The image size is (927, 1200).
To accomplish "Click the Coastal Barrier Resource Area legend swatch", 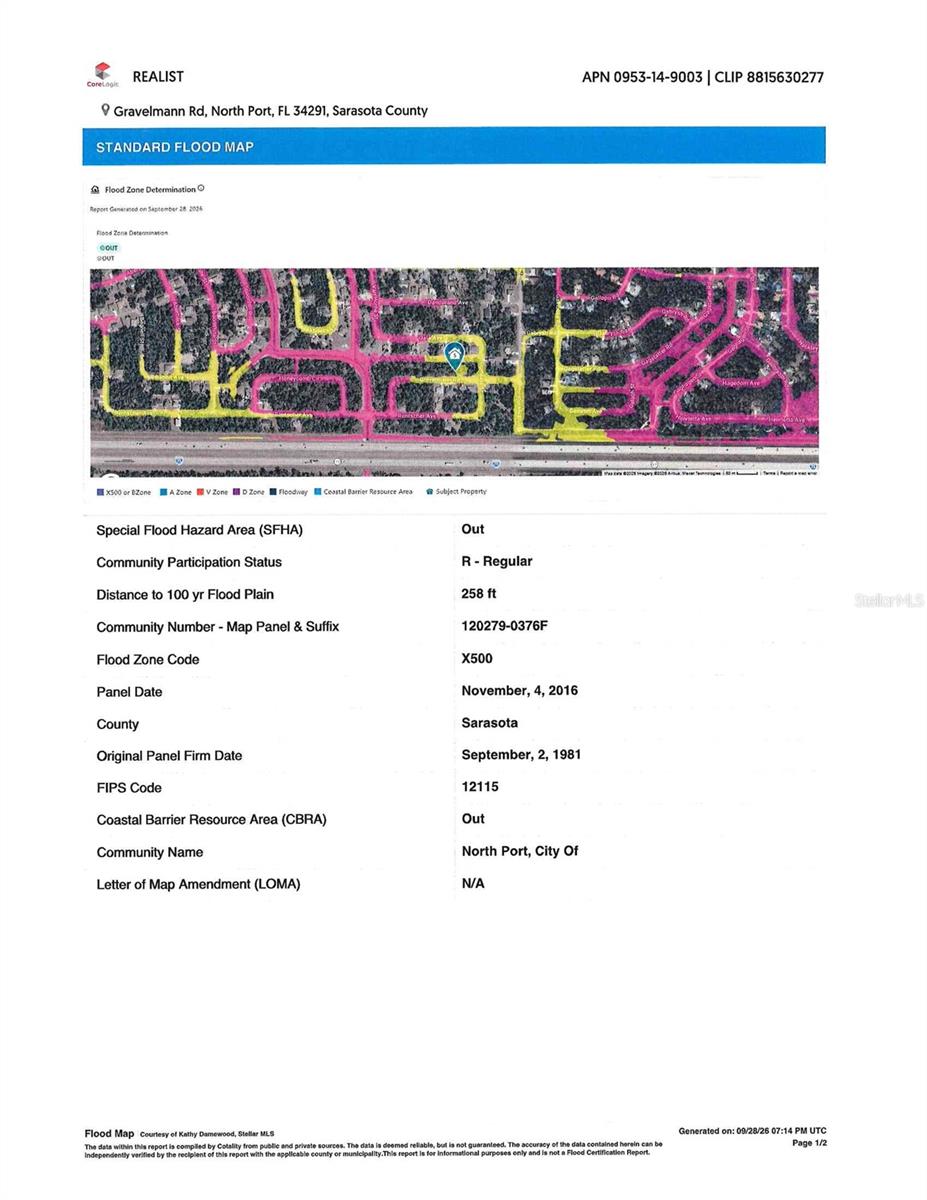I will pyautogui.click(x=318, y=492).
